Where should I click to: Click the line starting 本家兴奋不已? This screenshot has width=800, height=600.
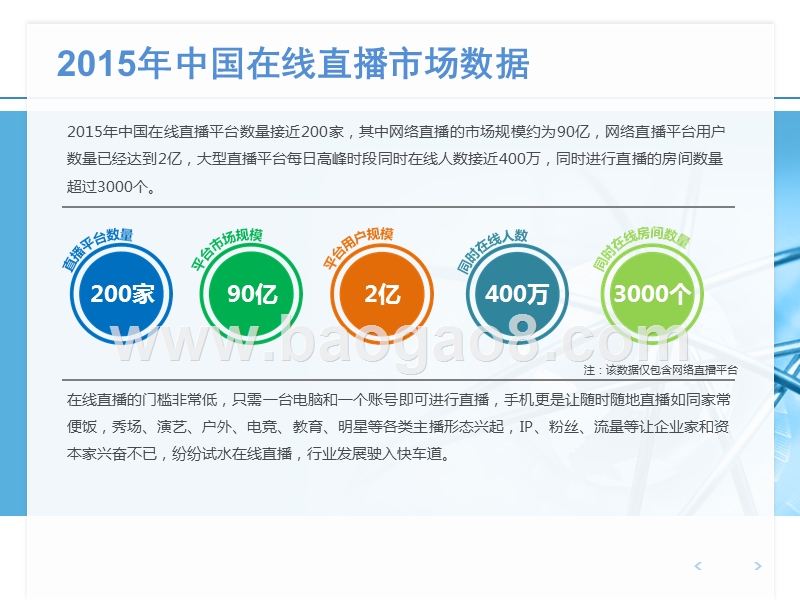coord(259,454)
